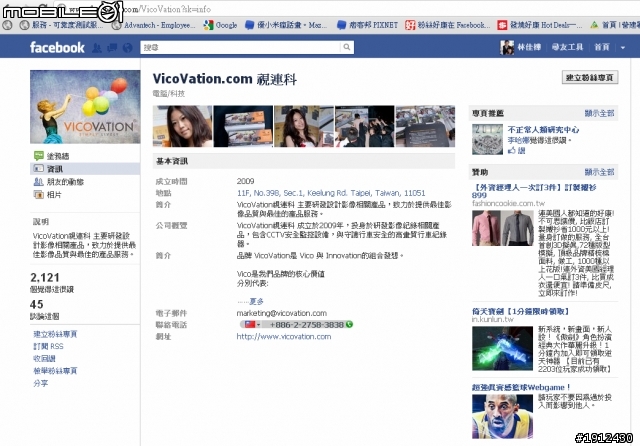The image size is (640, 446).
Task: Open notifications globe icon
Action: tap(127, 48)
